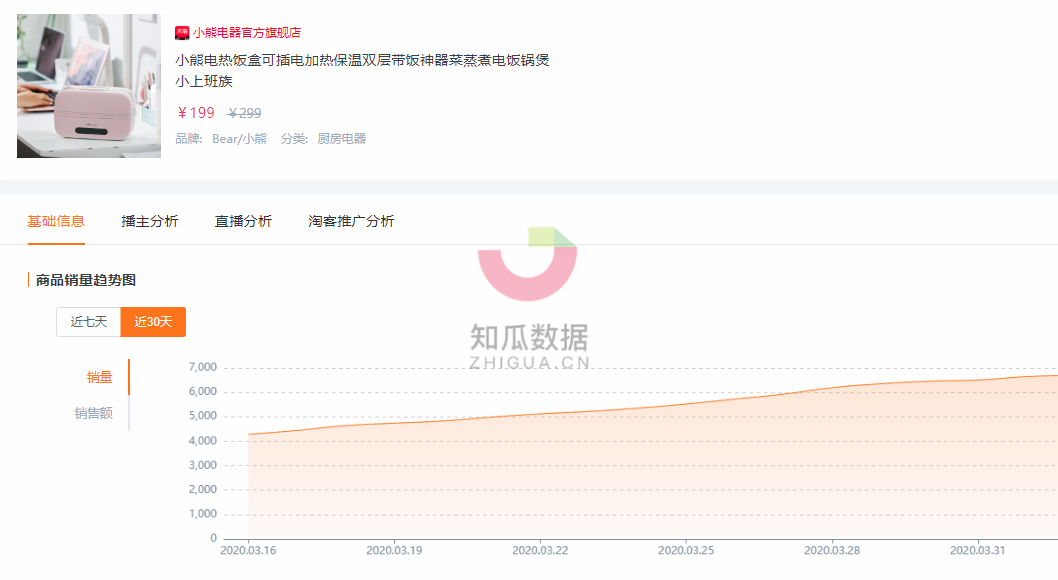1058x580 pixels.
Task: Click the 2020.03.16 x-axis date label
Action: (x=248, y=550)
